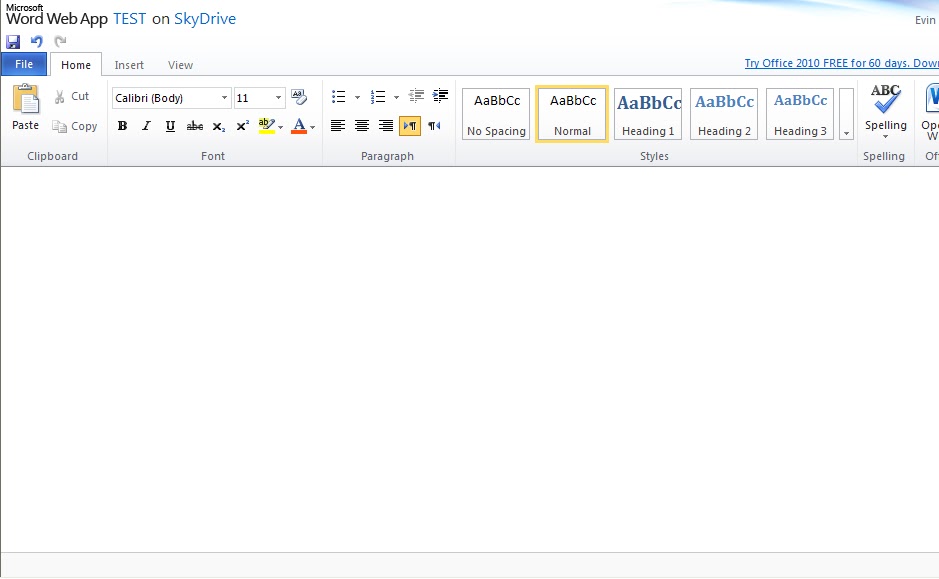Open the File menu
The image size is (939, 579).
click(24, 64)
